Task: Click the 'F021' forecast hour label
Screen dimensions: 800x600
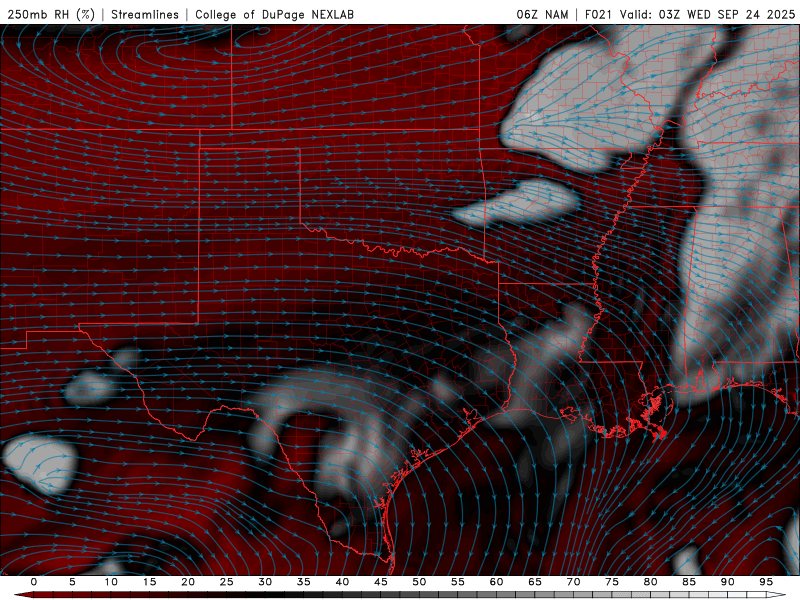Action: pyautogui.click(x=598, y=14)
